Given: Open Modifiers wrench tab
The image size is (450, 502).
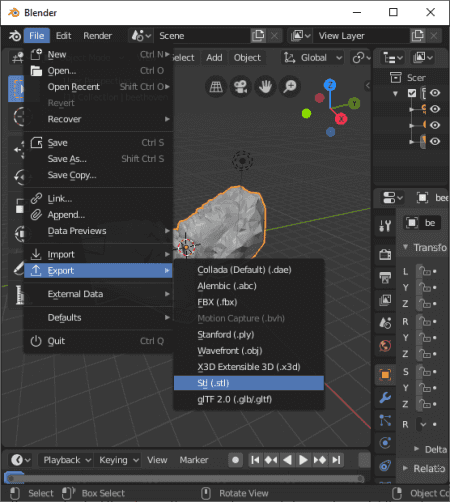Looking at the screenshot, I should tap(385, 398).
